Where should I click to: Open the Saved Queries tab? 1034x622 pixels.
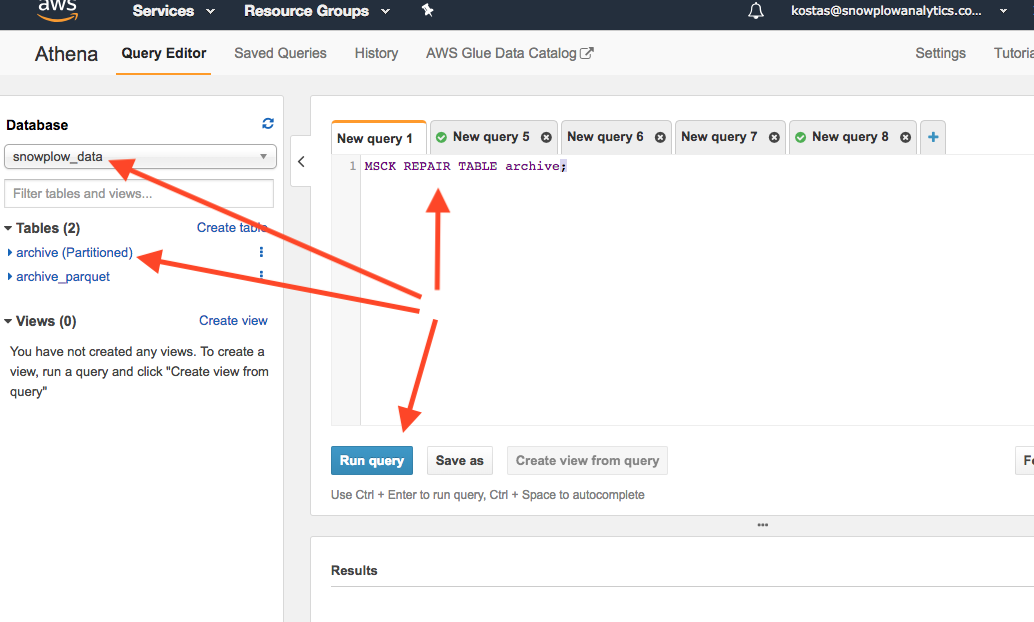click(280, 53)
